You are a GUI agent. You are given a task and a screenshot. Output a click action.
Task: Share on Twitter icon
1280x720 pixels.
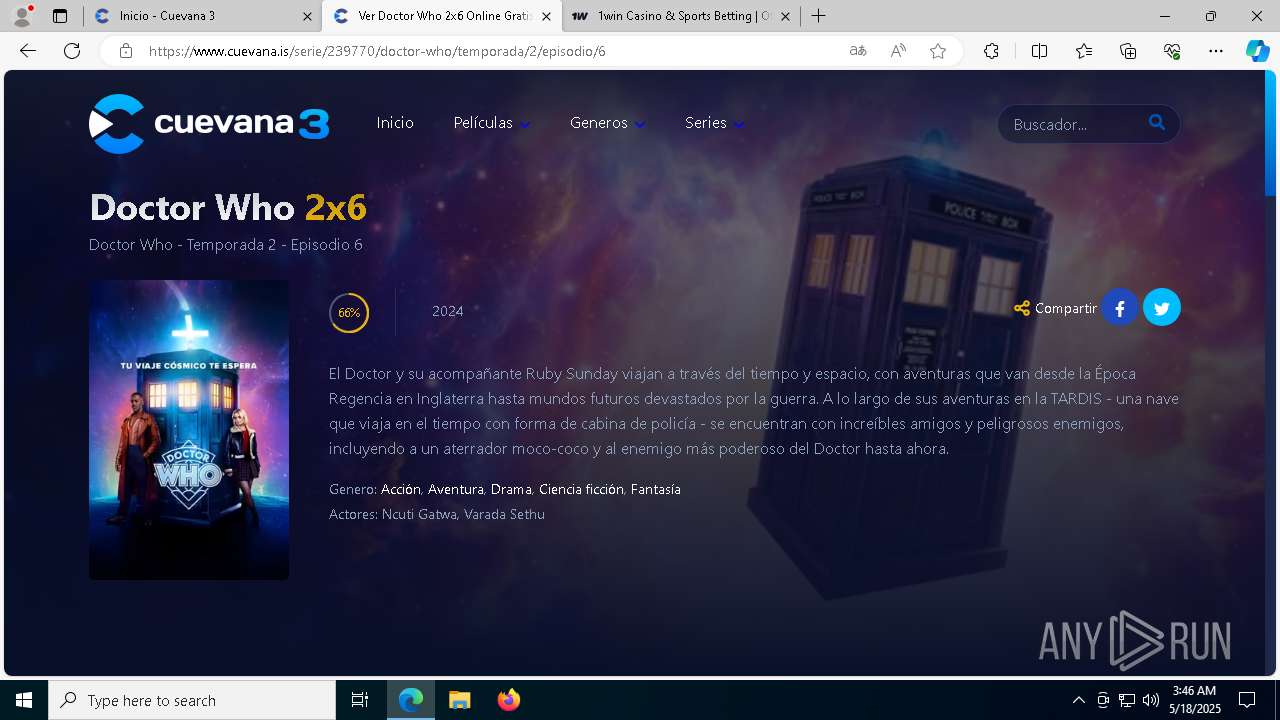(x=1162, y=308)
